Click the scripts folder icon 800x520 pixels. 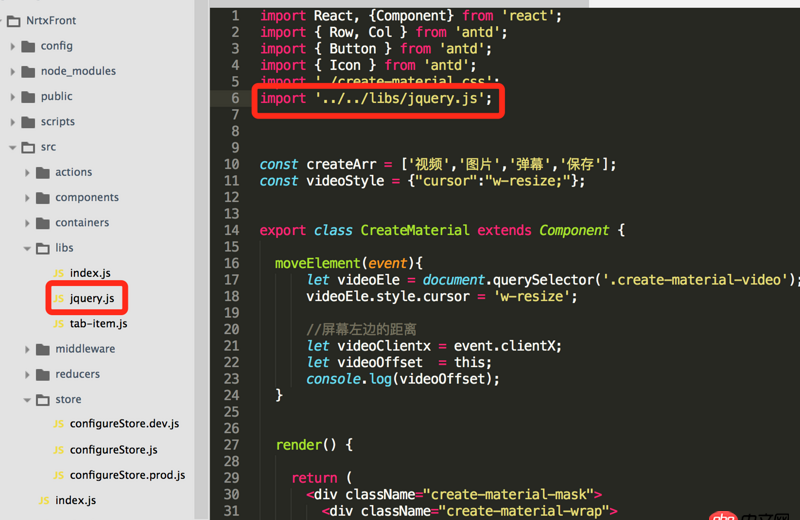click(29, 122)
